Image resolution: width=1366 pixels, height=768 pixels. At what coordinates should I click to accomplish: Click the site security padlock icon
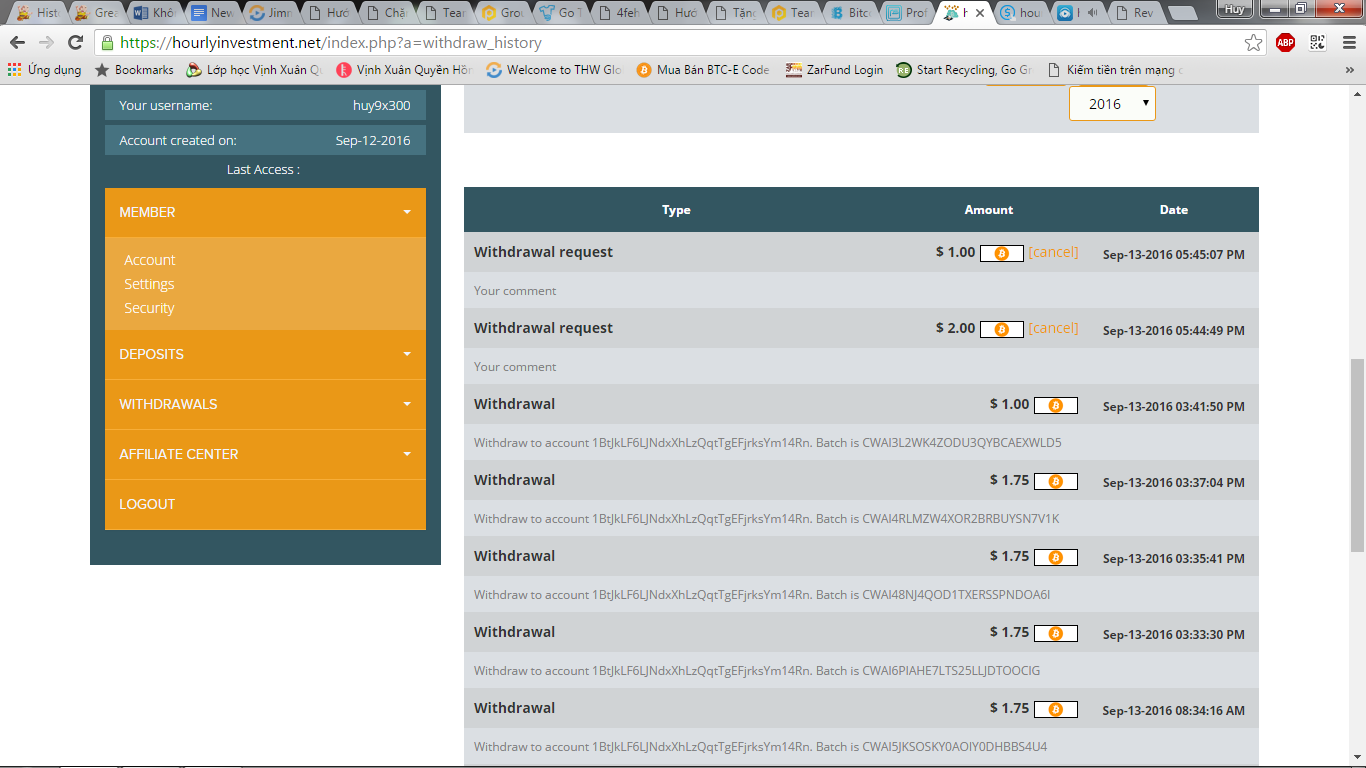pos(108,43)
